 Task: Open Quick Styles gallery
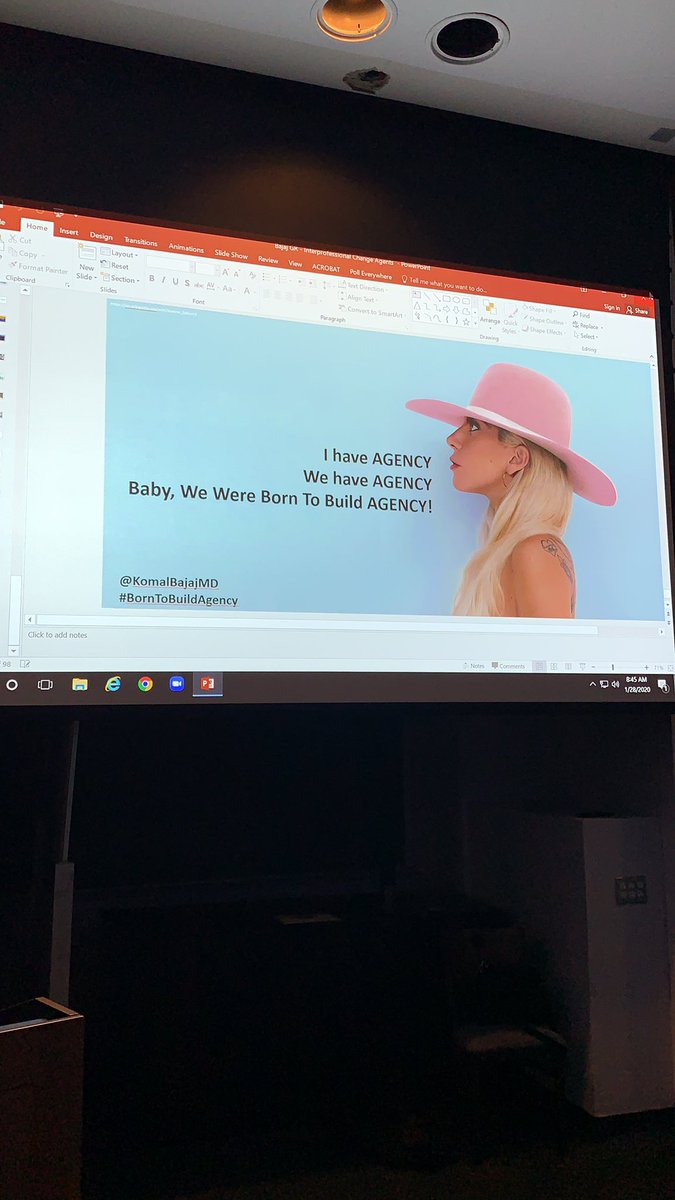point(510,319)
